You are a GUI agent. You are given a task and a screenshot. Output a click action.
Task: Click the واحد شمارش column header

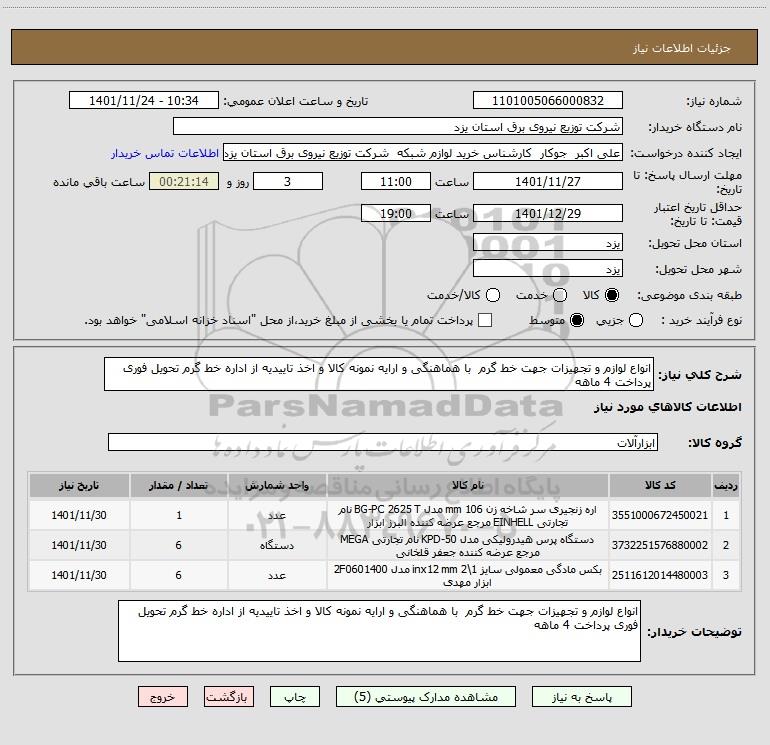(x=277, y=486)
